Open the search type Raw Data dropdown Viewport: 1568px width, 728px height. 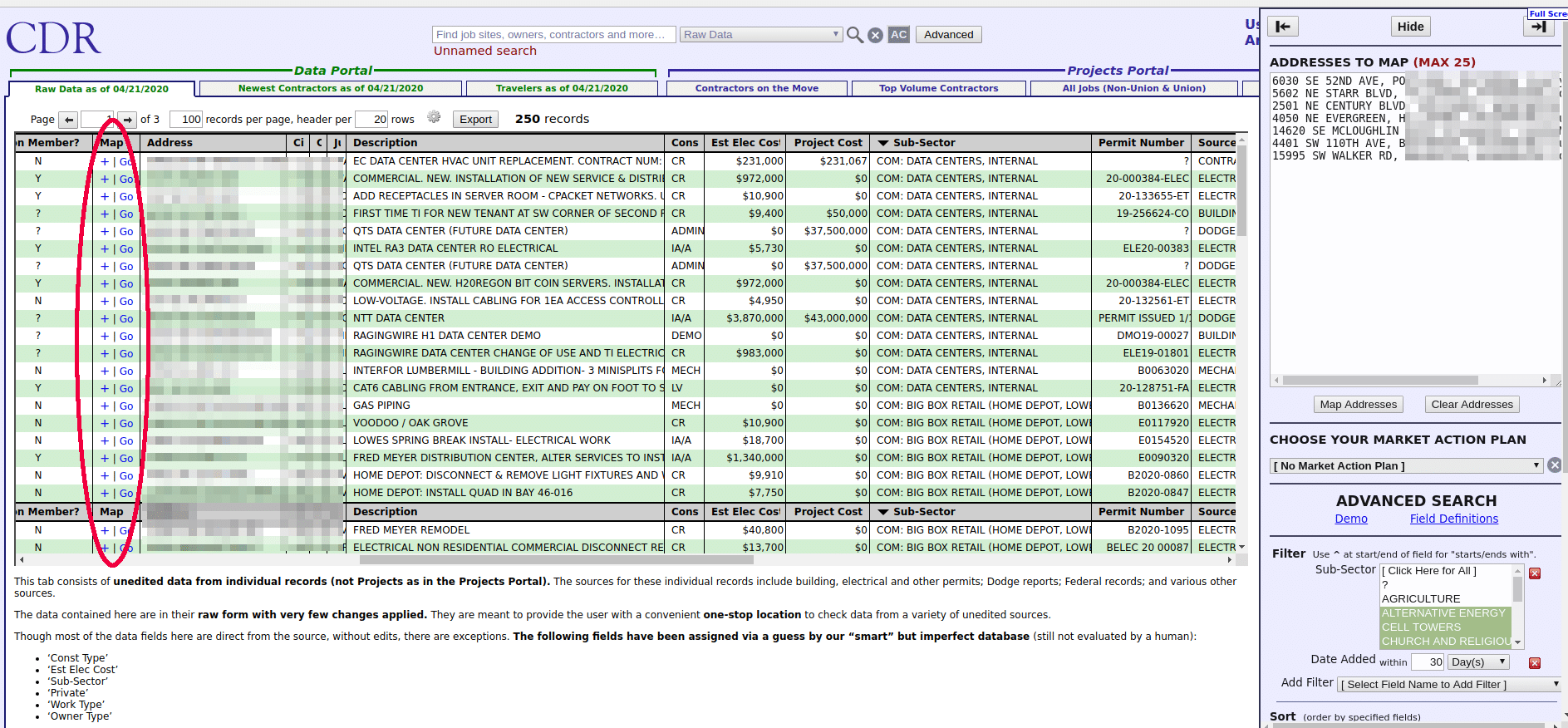761,35
